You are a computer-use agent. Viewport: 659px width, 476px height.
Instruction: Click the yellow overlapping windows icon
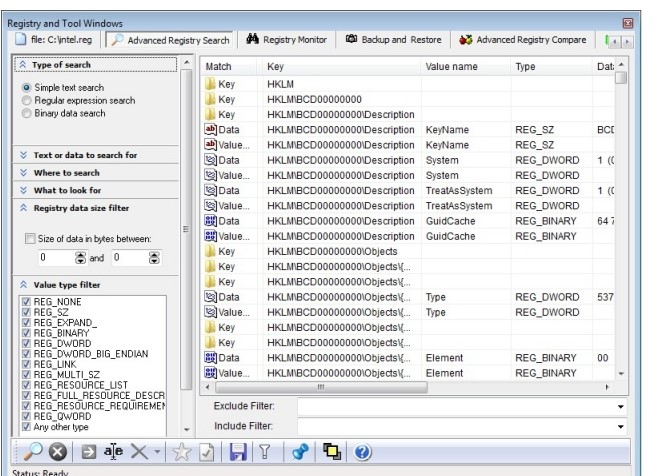point(332,452)
